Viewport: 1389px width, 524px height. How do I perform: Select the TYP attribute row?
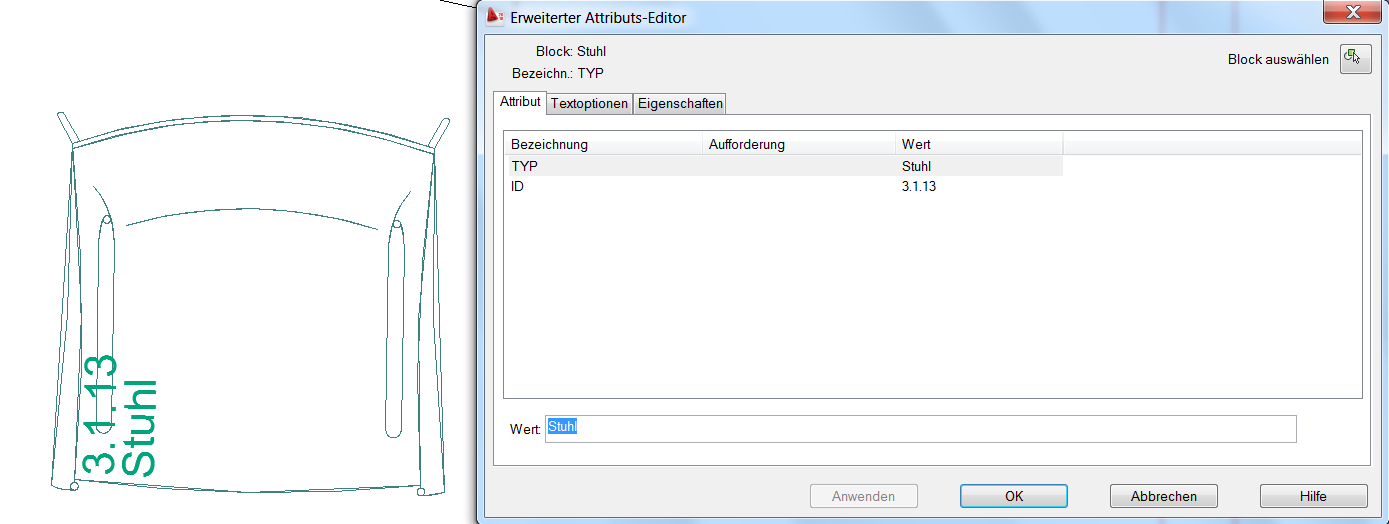pyautogui.click(x=525, y=166)
